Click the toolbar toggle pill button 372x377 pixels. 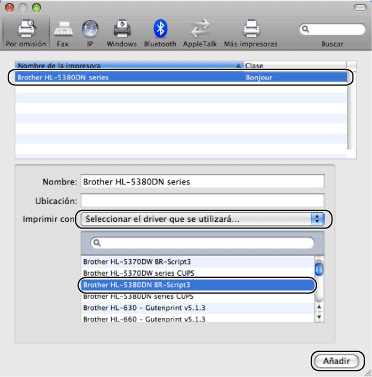click(x=360, y=7)
